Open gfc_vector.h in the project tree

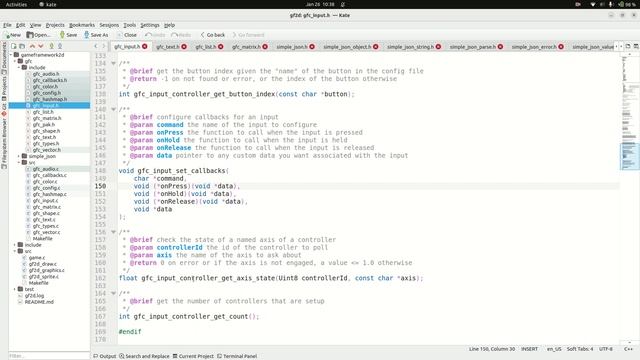[x=47, y=150]
